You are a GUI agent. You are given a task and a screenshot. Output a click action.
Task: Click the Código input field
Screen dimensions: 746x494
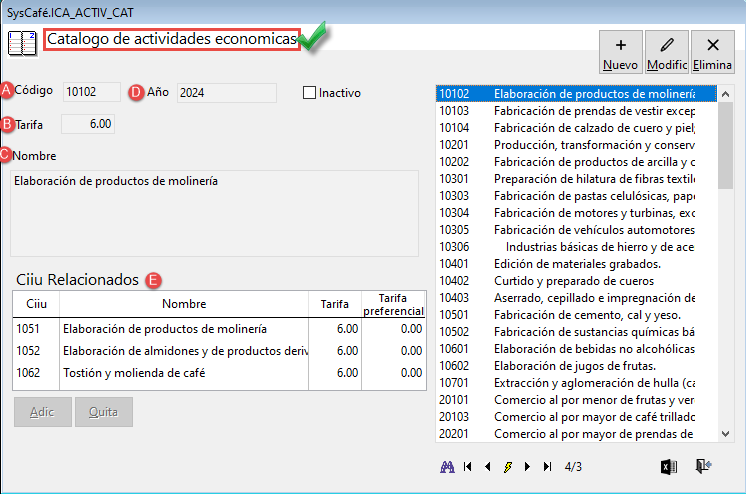point(91,92)
